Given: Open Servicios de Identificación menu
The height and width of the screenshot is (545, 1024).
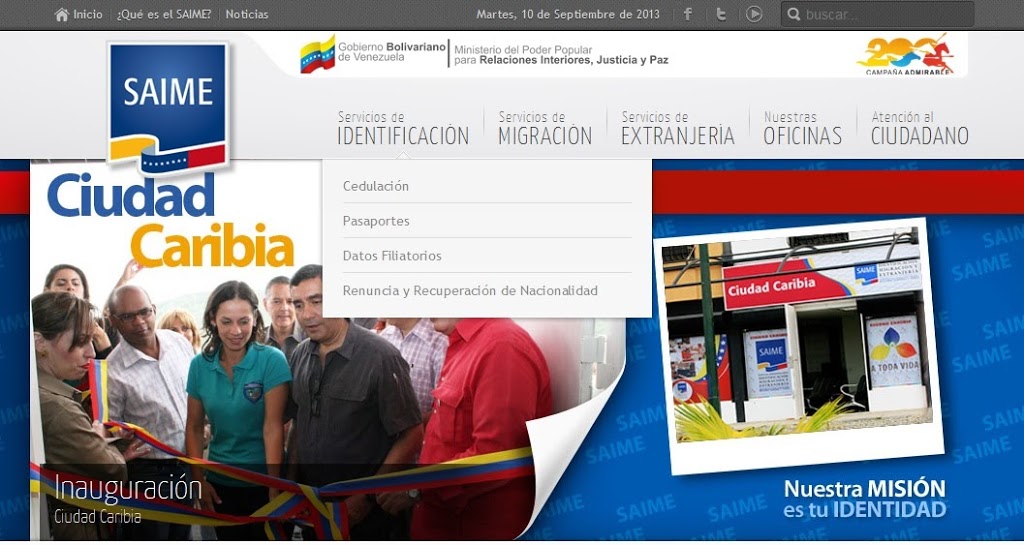Looking at the screenshot, I should [403, 128].
